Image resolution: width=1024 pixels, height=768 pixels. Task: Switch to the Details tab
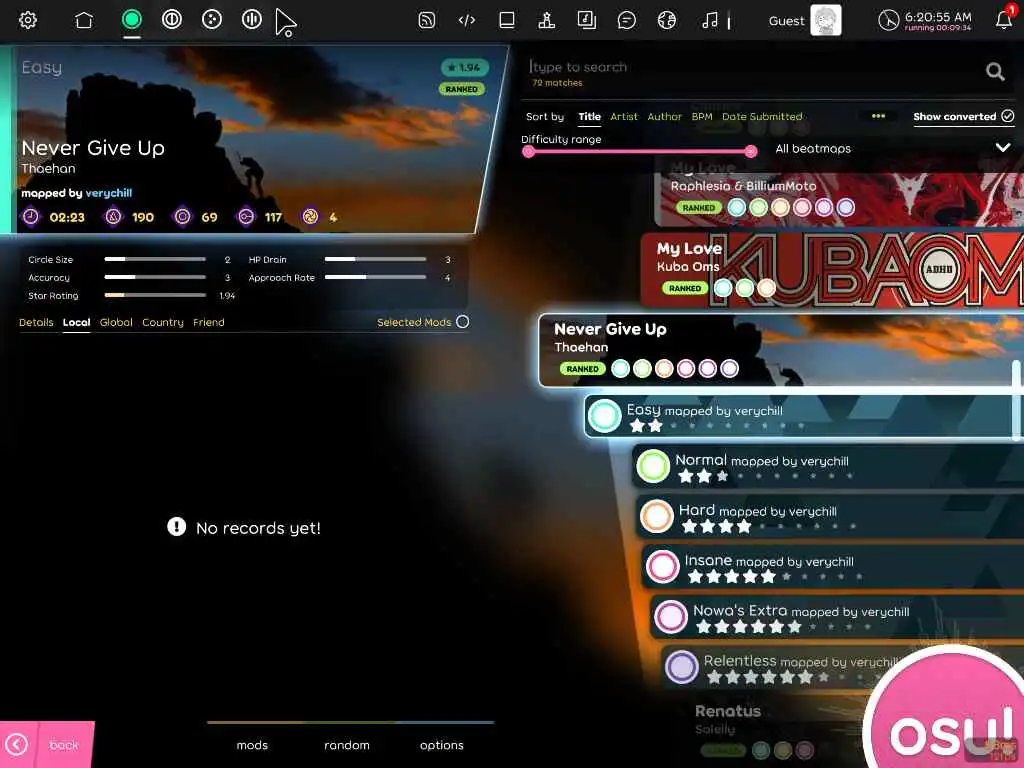36,322
